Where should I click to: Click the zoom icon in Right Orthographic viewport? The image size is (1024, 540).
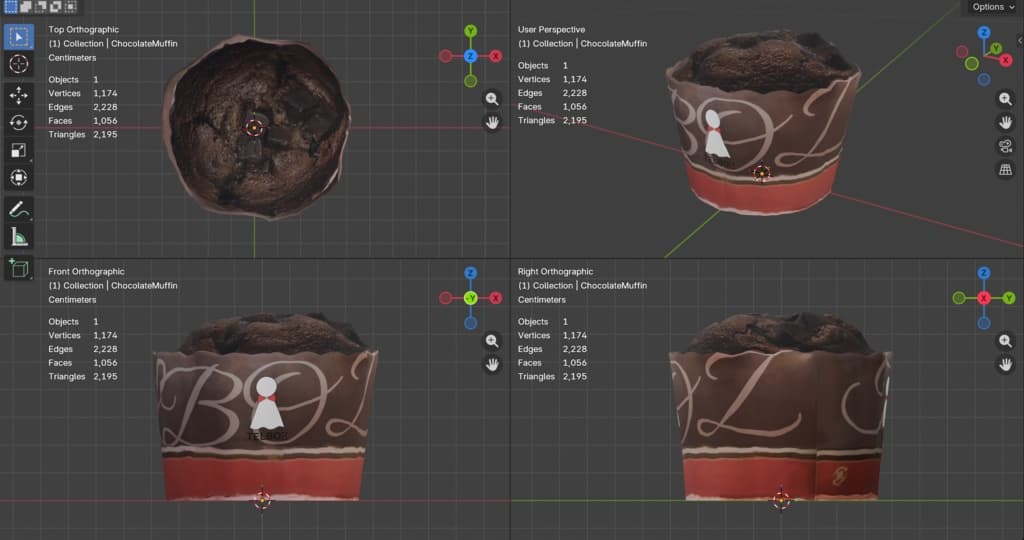click(1005, 341)
